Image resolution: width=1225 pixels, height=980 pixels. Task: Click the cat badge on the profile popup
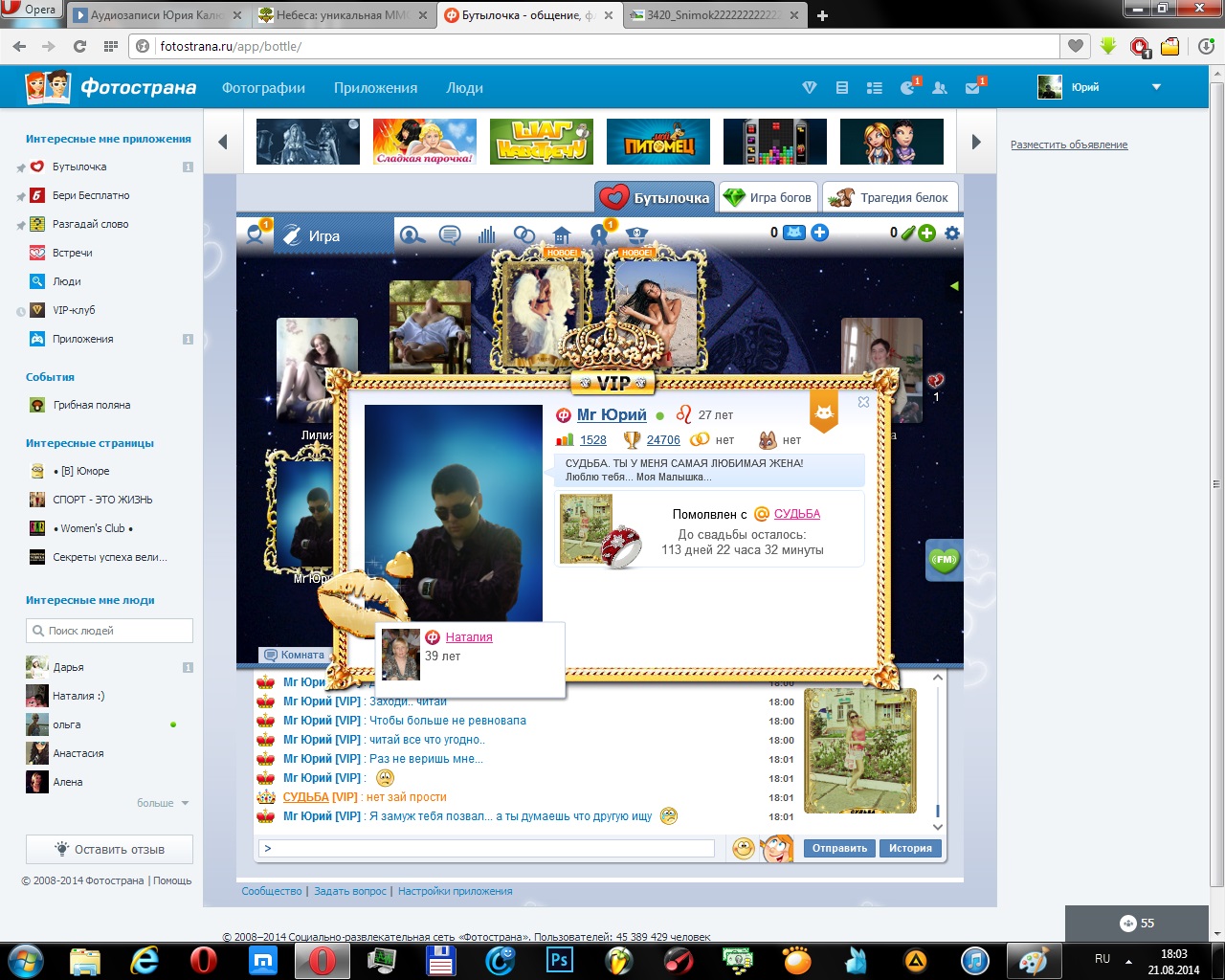coord(824,412)
